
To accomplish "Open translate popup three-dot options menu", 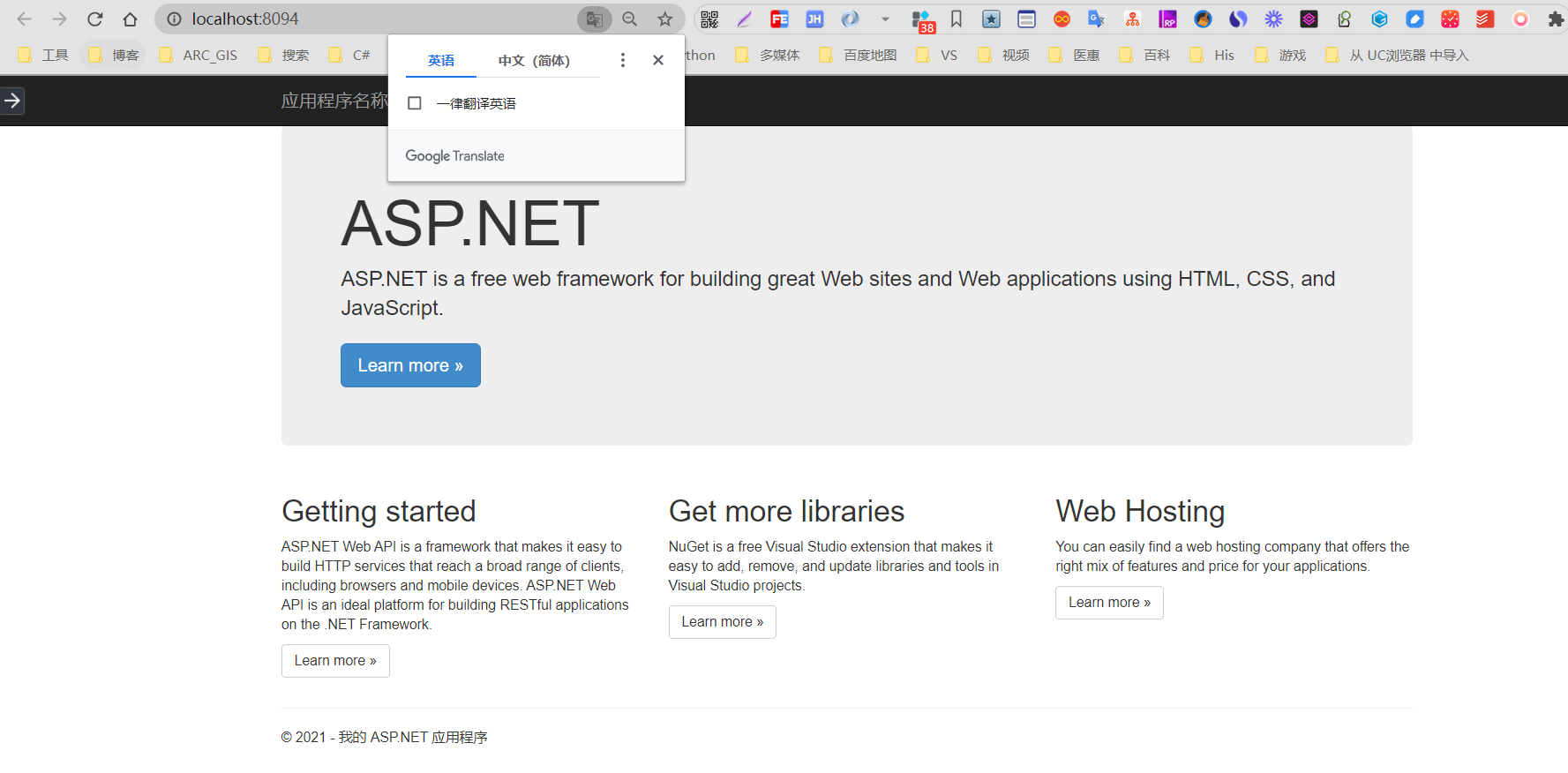I will tap(623, 60).
